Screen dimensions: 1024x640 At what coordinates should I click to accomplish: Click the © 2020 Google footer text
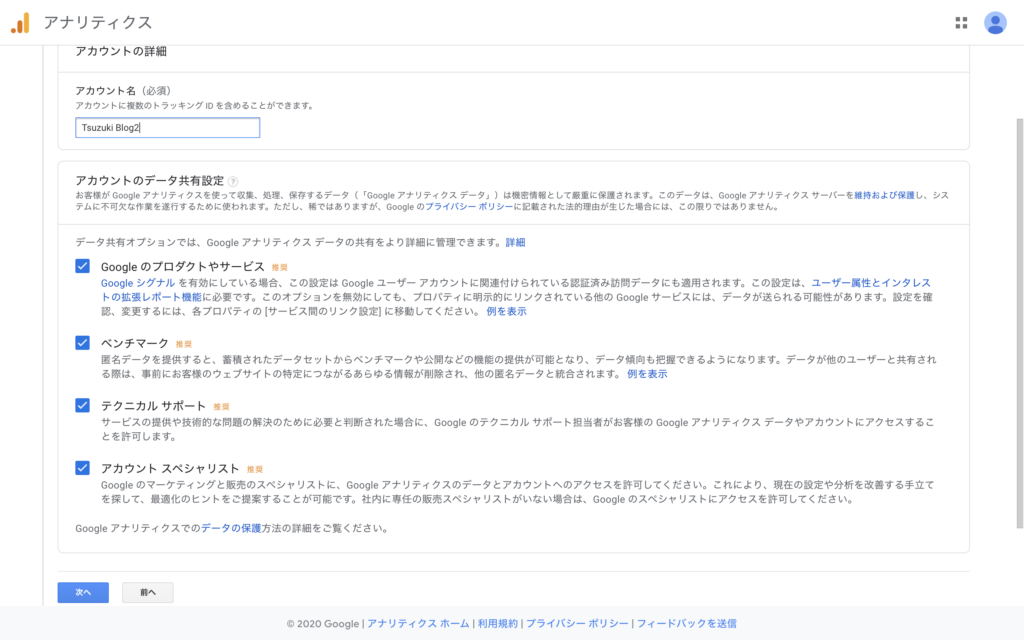(x=323, y=624)
